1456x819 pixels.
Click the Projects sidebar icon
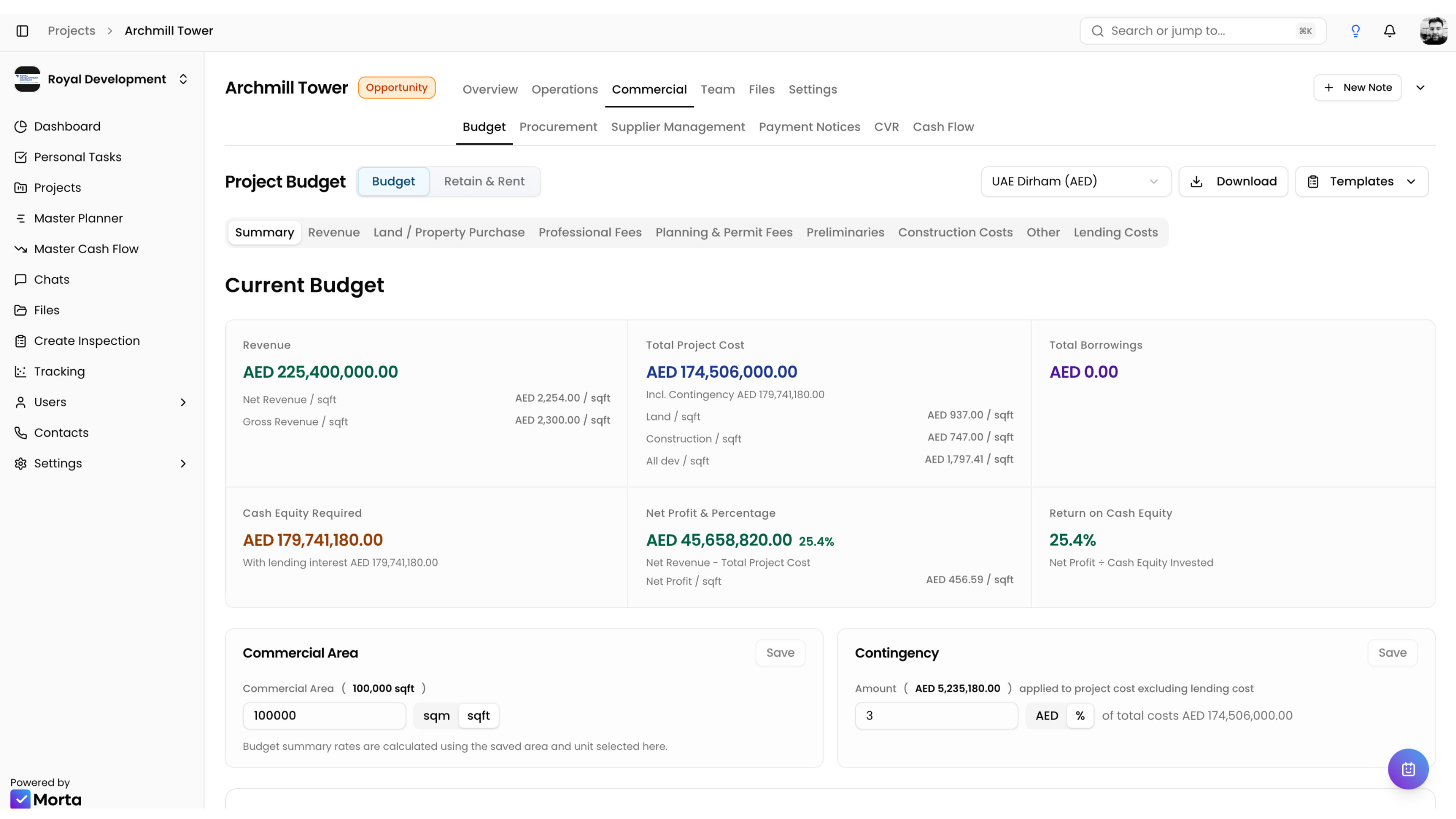pos(21,188)
